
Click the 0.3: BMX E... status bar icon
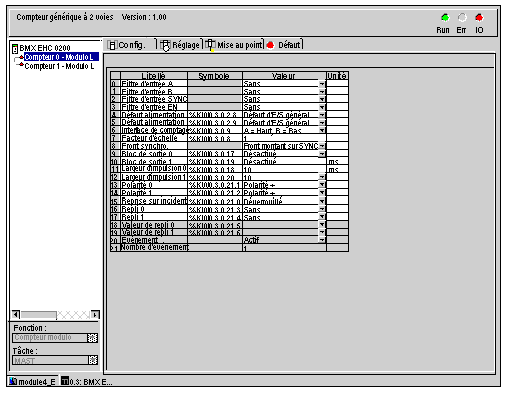tap(65, 381)
